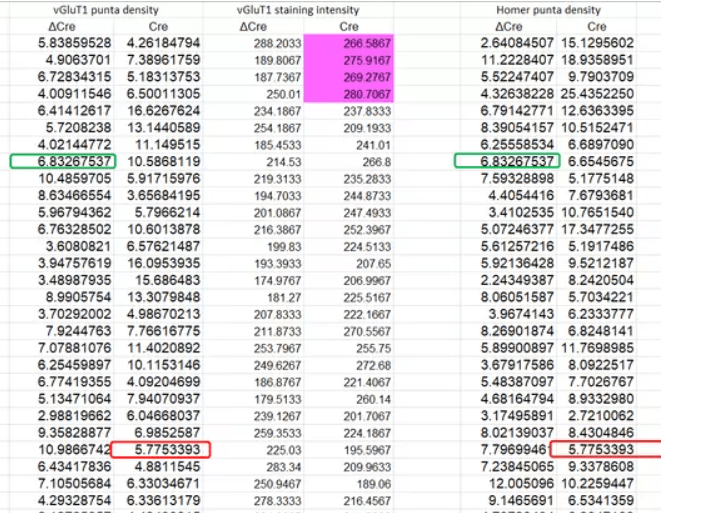Click the cell containing 288.2033
This screenshot has height=513, width=703.
277,43
